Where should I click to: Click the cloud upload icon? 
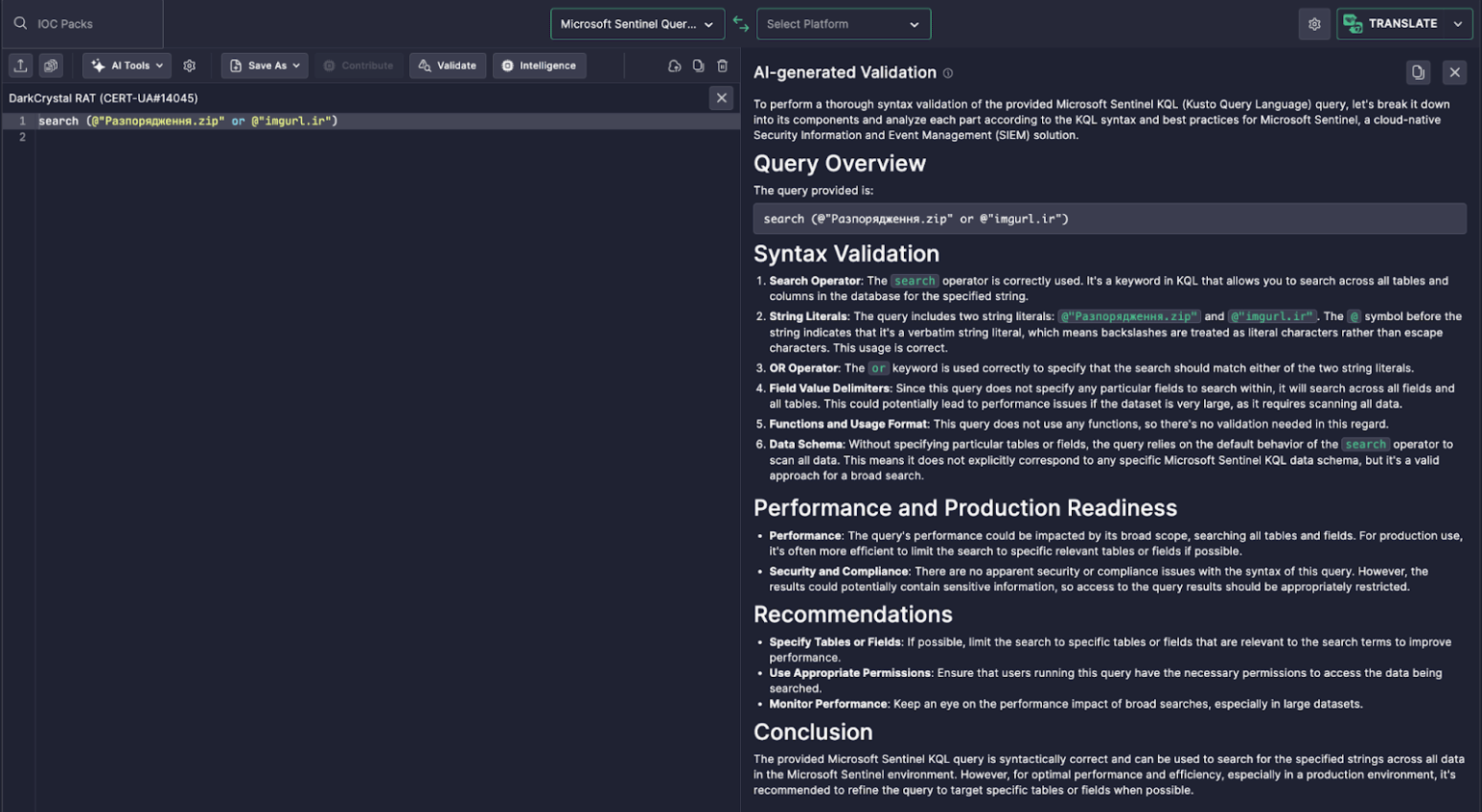tap(674, 66)
